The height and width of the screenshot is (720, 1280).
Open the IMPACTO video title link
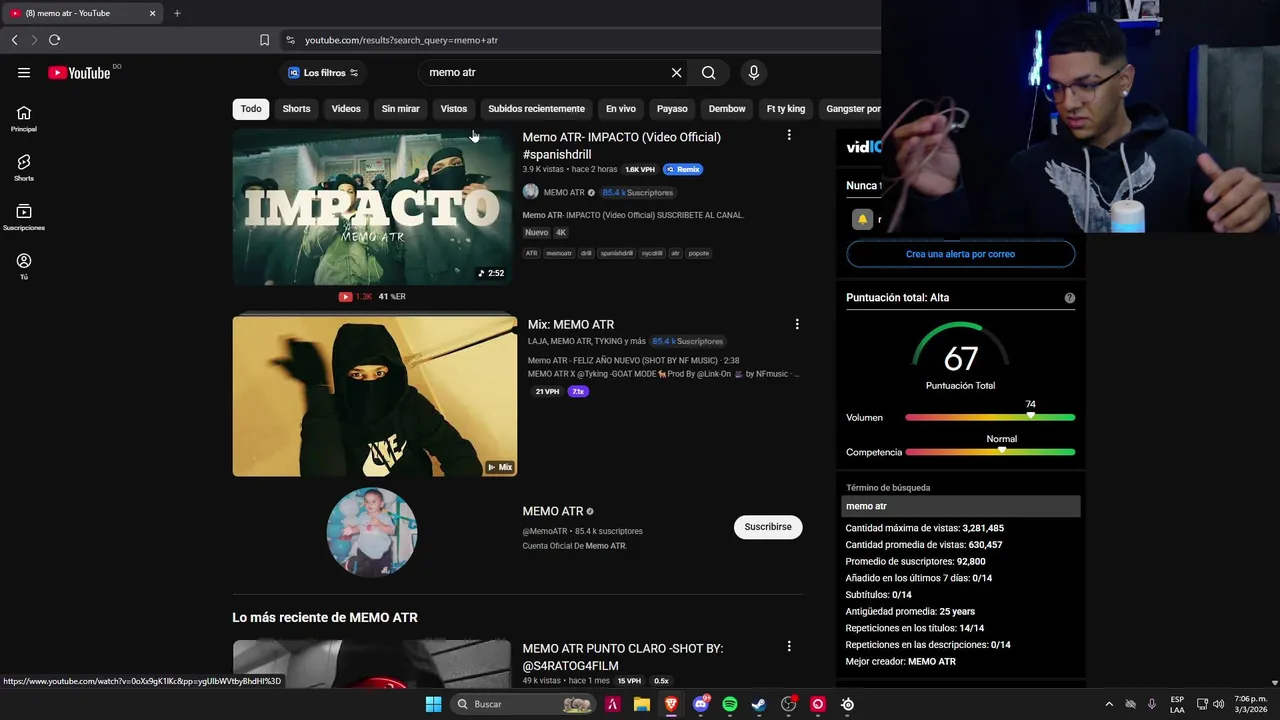pos(621,146)
